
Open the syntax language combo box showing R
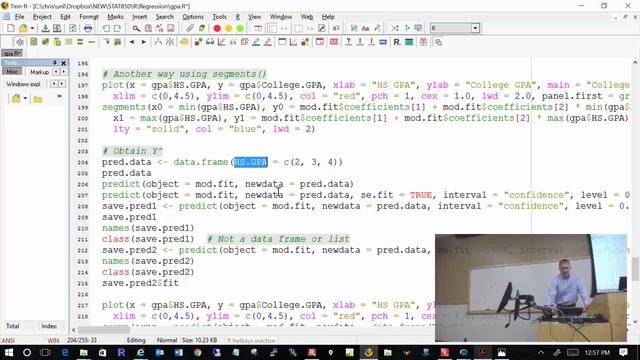click(x=454, y=28)
